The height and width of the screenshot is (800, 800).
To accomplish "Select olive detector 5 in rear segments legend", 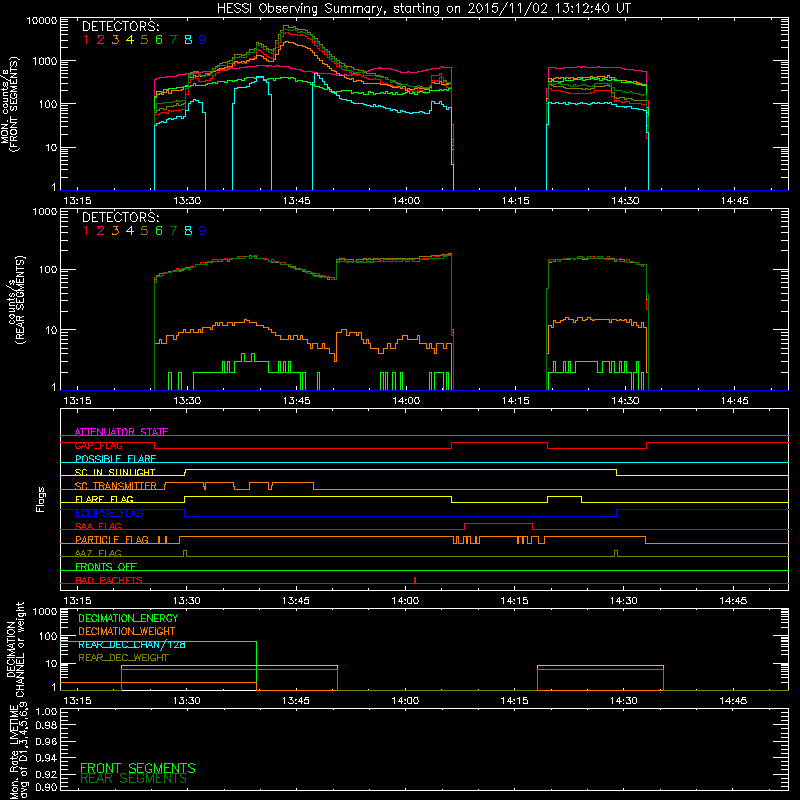I will pyautogui.click(x=144, y=231).
